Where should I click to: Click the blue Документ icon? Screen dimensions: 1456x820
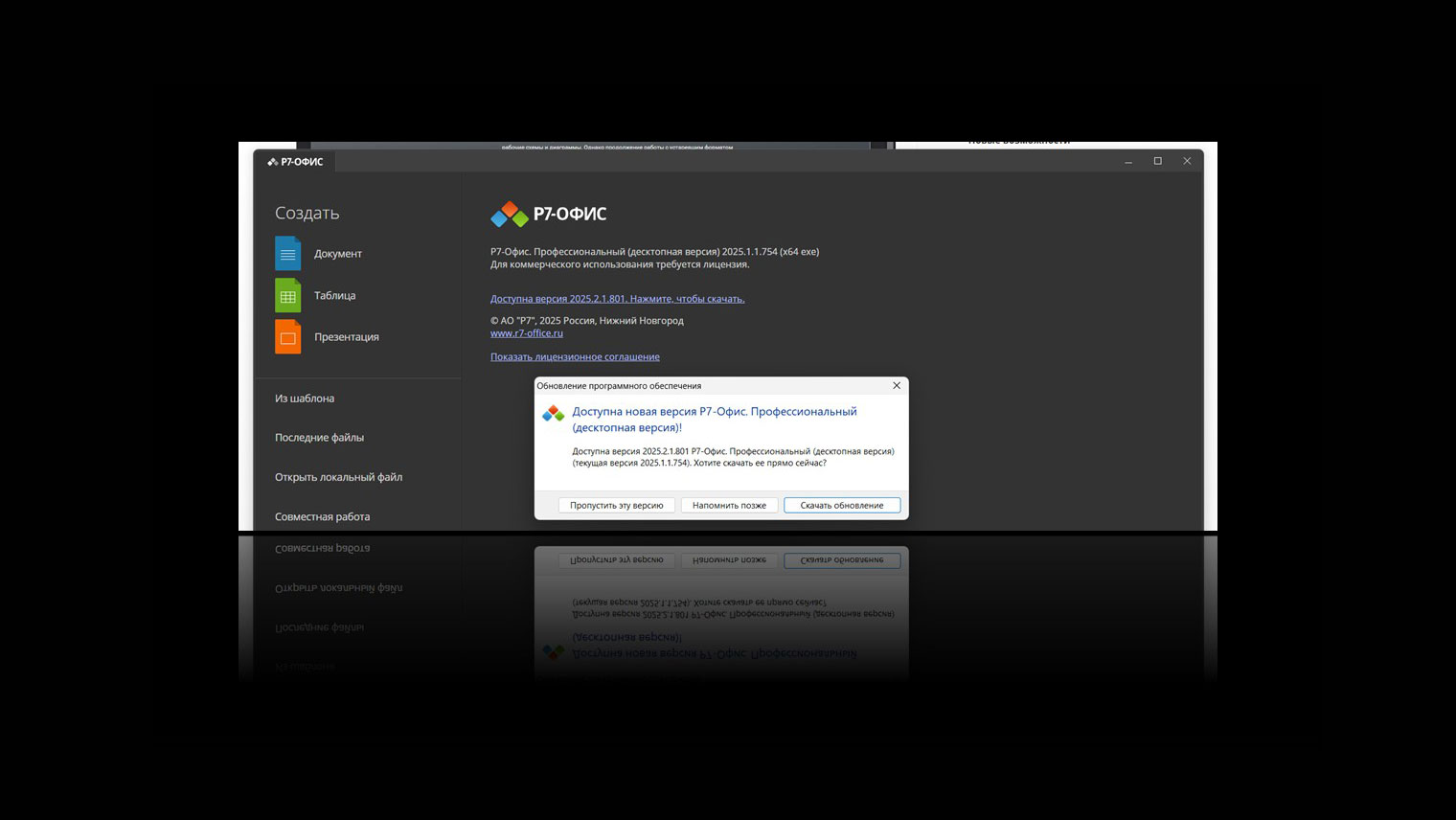click(x=287, y=254)
